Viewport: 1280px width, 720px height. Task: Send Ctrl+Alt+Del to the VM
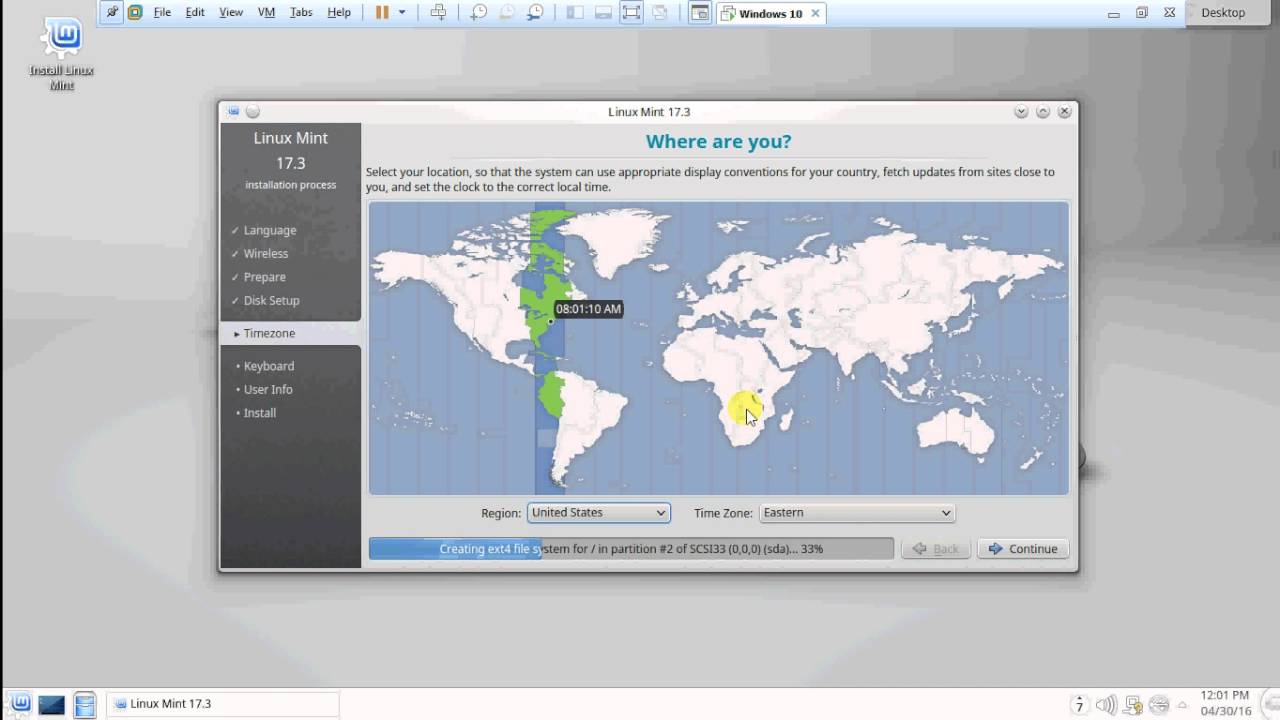438,13
